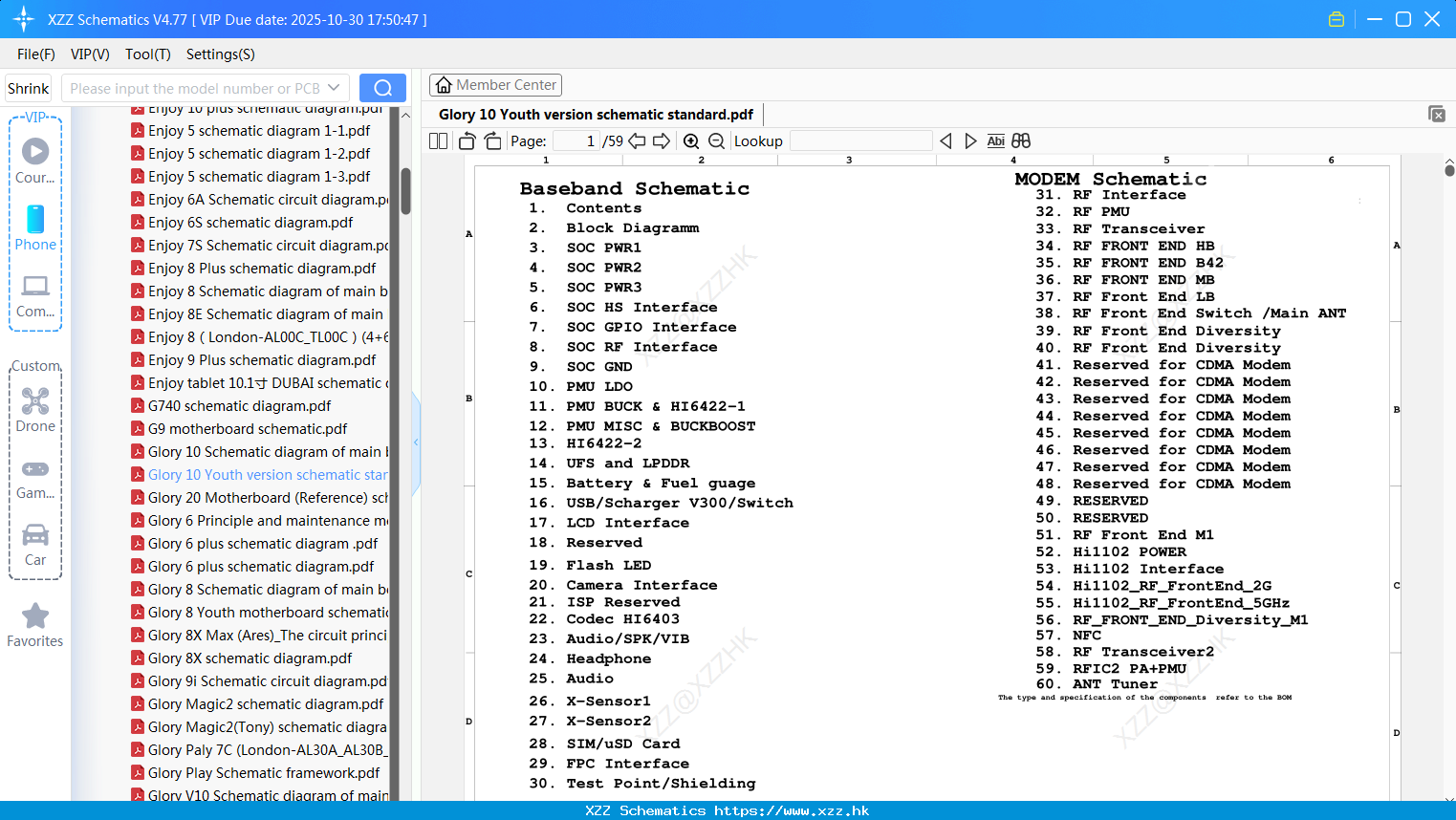
Task: Rotate the page clockwise
Action: point(493,140)
